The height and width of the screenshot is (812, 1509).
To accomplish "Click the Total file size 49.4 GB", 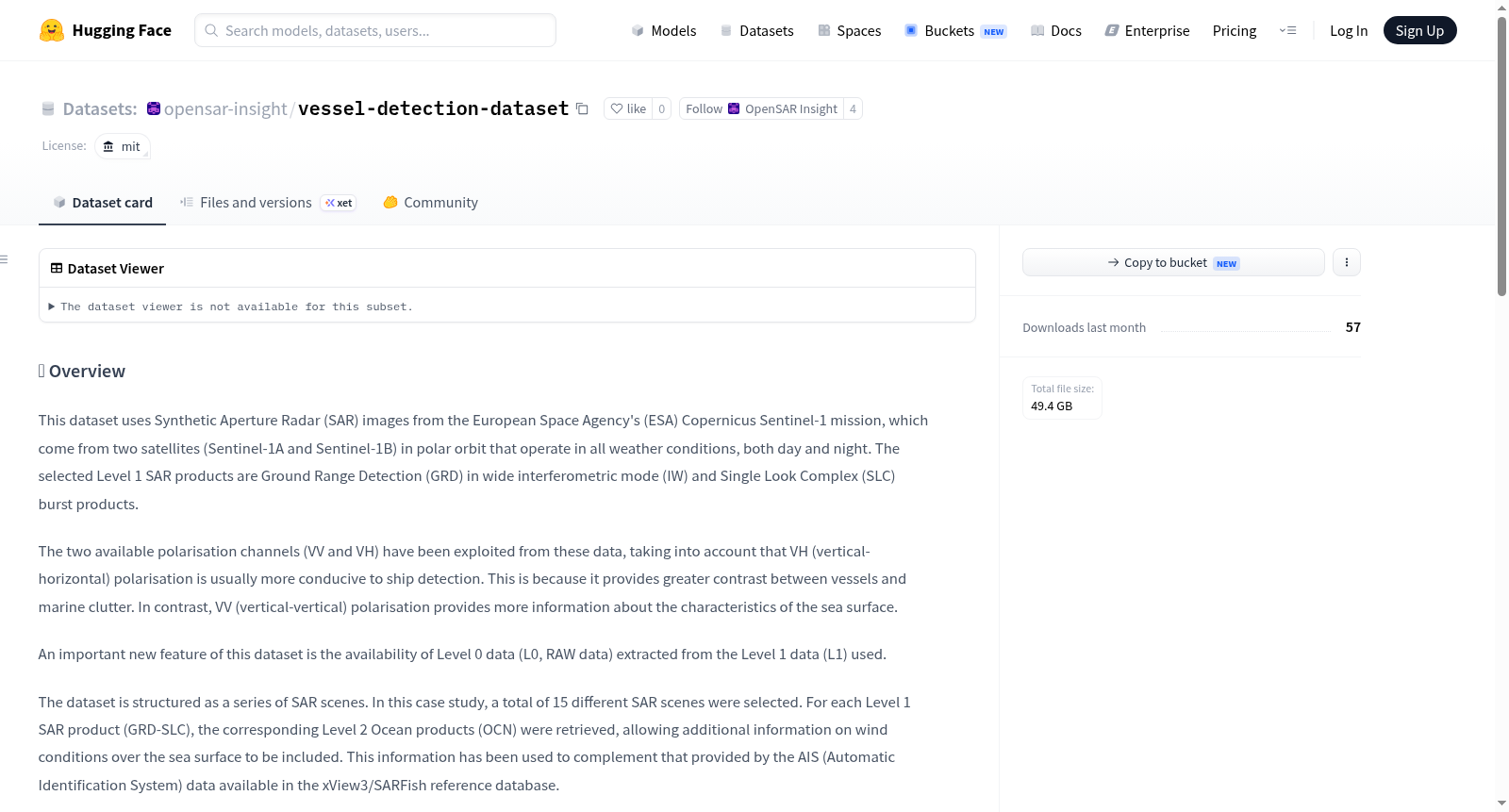I will (1062, 397).
